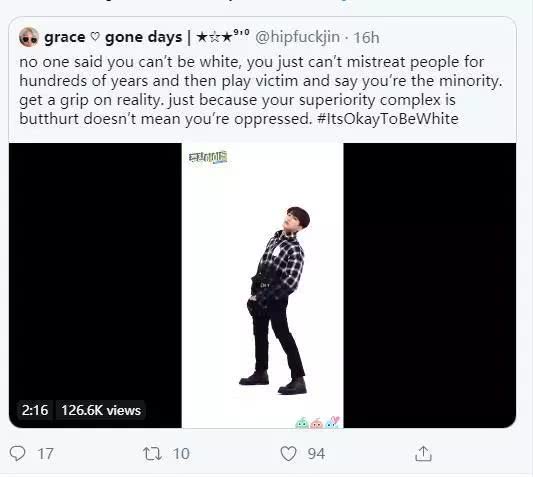This screenshot has width=533, height=477.
Task: Click the show logo watermark in video
Action: [208, 157]
